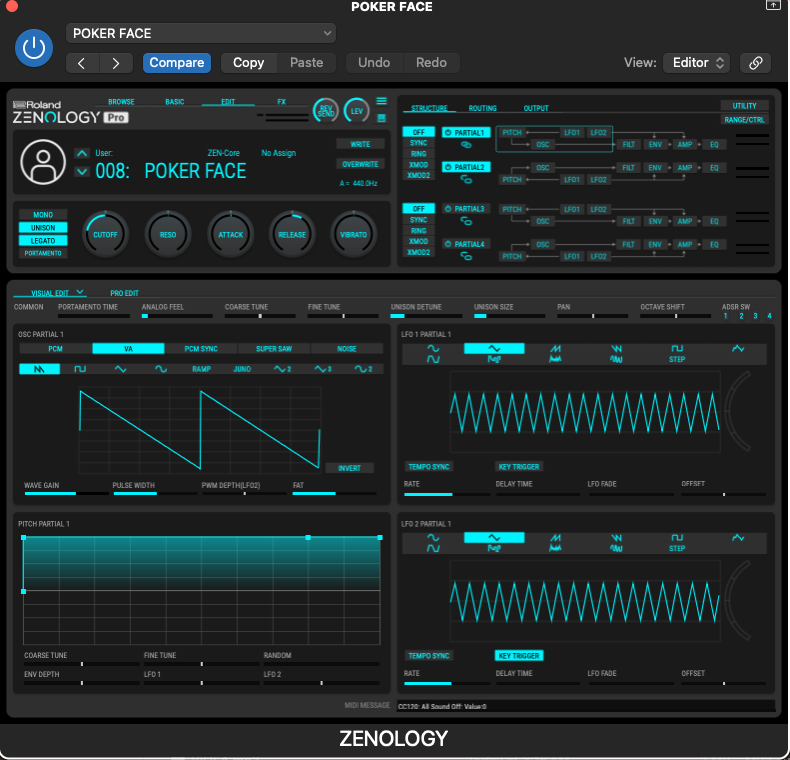Screen dimensions: 790x760
Task: Choose sine wave shape for LFO 1
Action: tap(433, 349)
